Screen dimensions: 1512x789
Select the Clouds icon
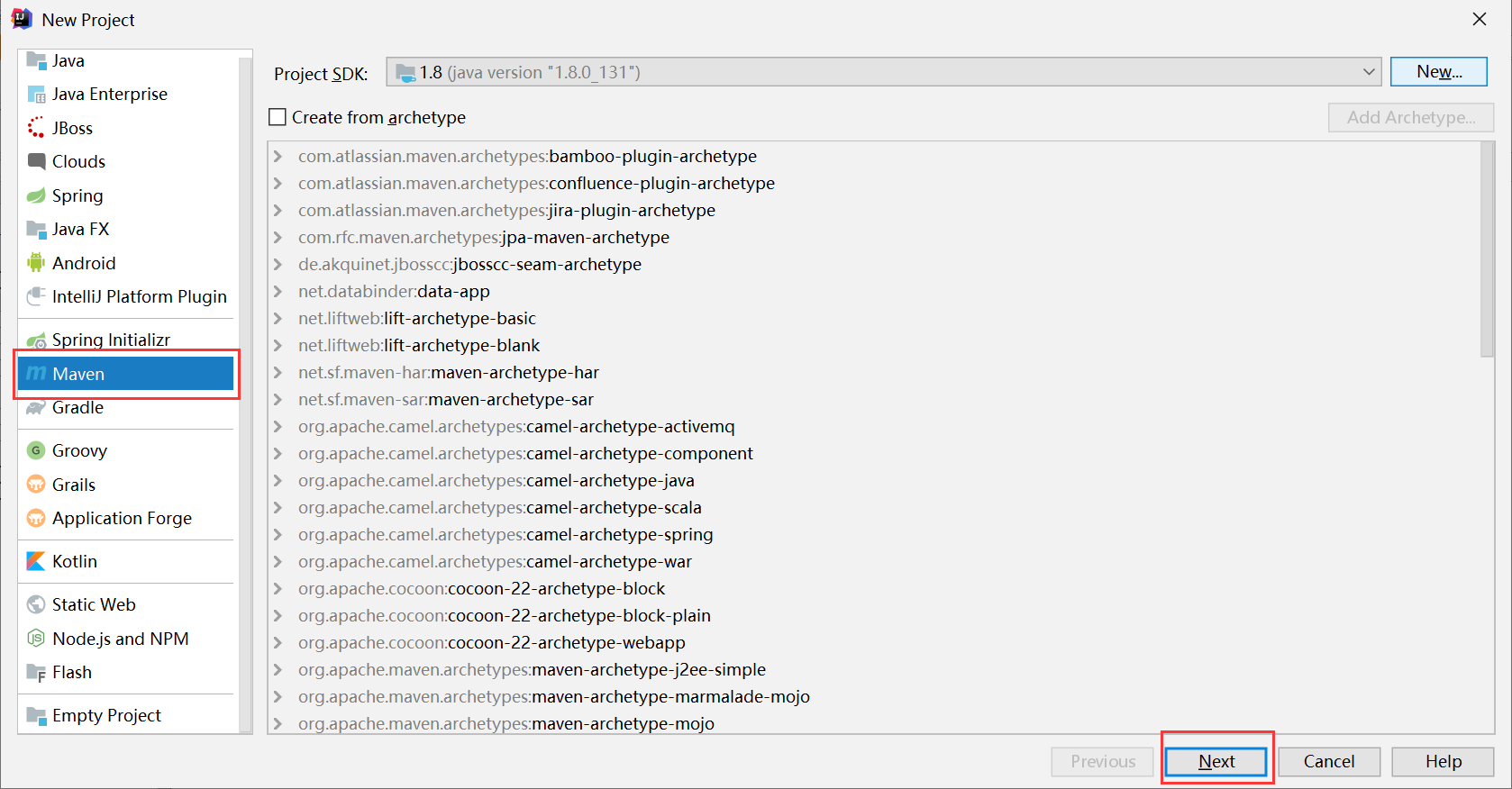pyautogui.click(x=36, y=161)
